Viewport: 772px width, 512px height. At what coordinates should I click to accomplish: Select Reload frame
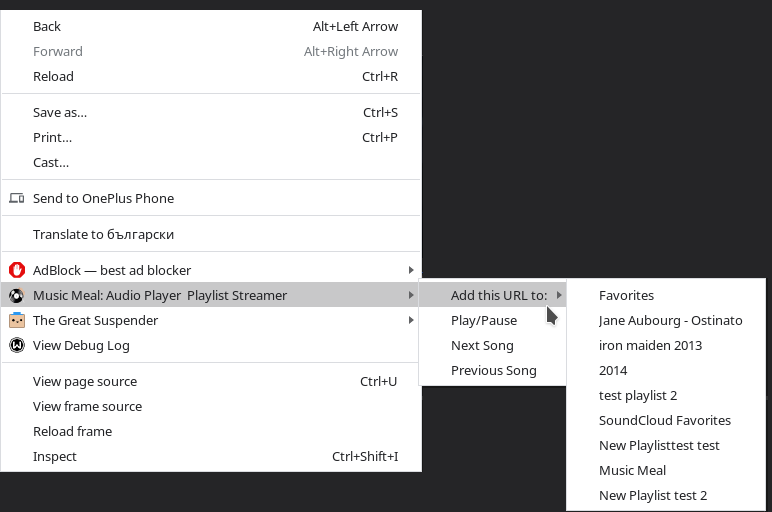tap(211, 431)
